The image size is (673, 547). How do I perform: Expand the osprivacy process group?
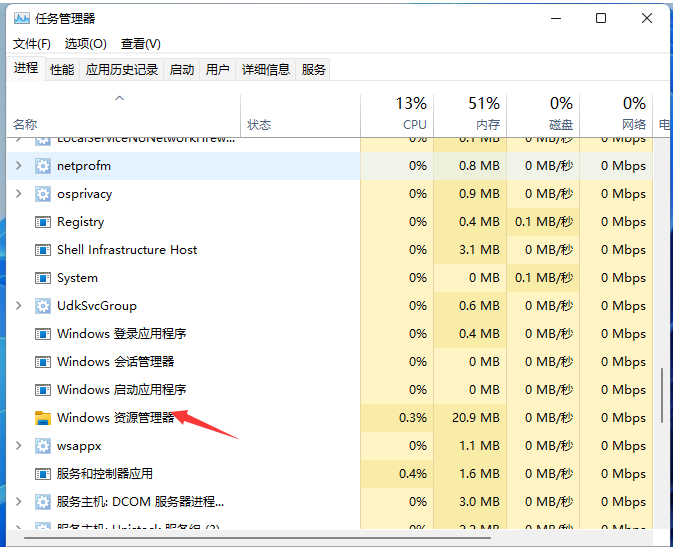19,194
